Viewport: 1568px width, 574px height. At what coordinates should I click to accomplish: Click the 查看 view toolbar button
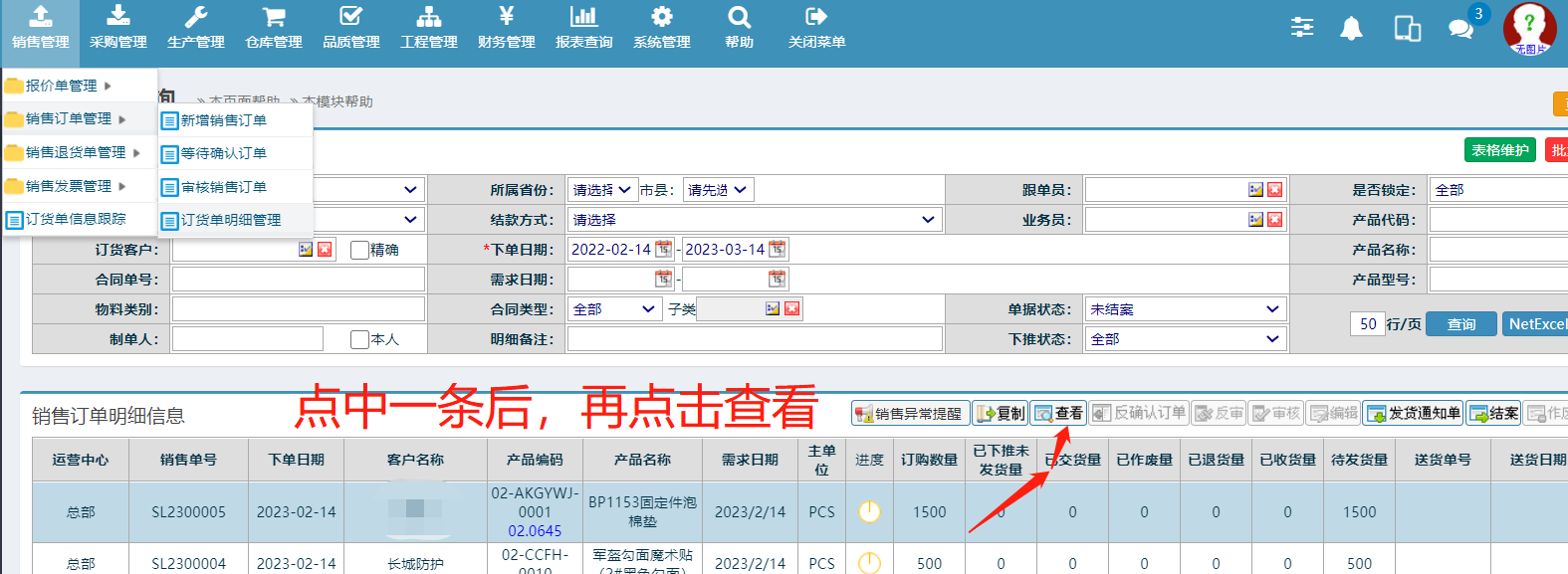[1057, 413]
